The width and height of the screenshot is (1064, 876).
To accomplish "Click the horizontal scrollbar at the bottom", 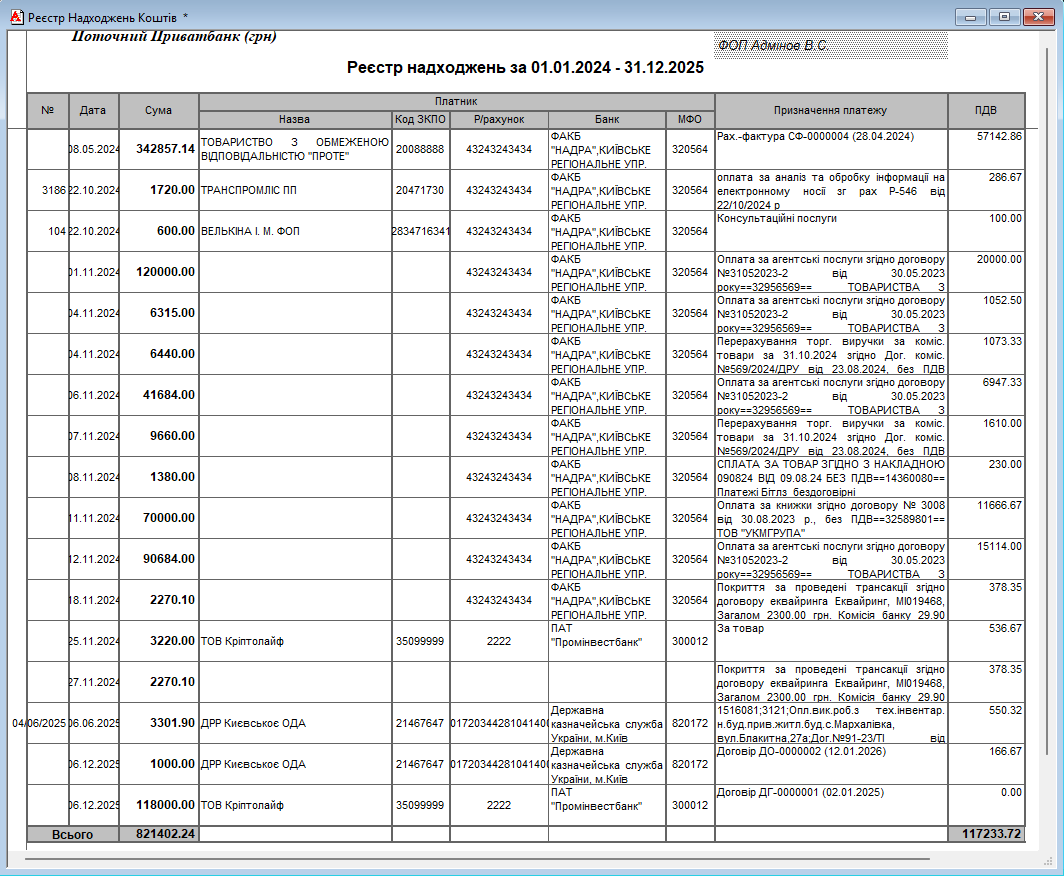I will tap(476, 858).
